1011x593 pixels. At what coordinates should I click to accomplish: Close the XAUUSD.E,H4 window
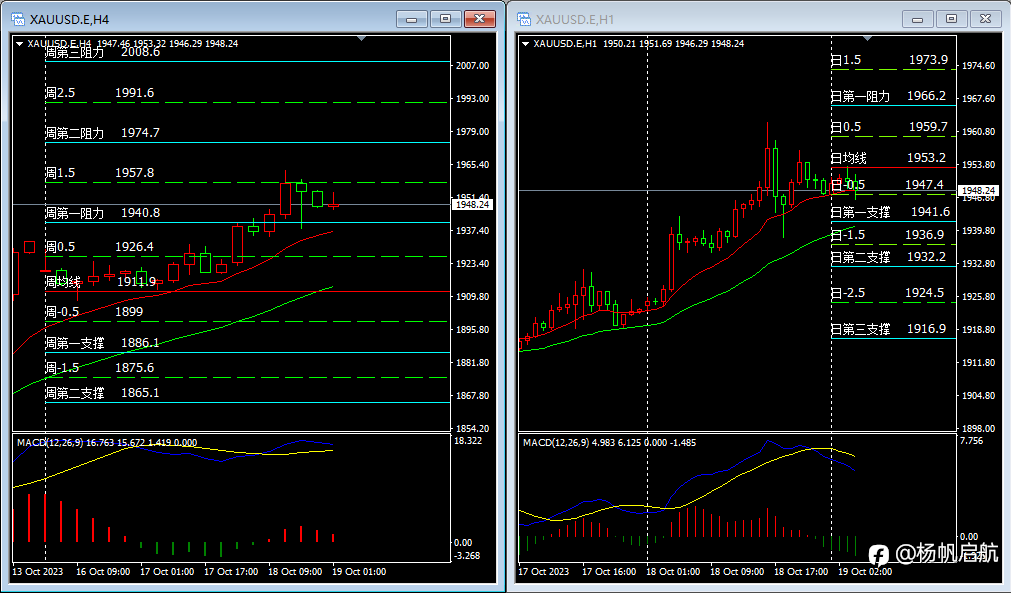(480, 19)
